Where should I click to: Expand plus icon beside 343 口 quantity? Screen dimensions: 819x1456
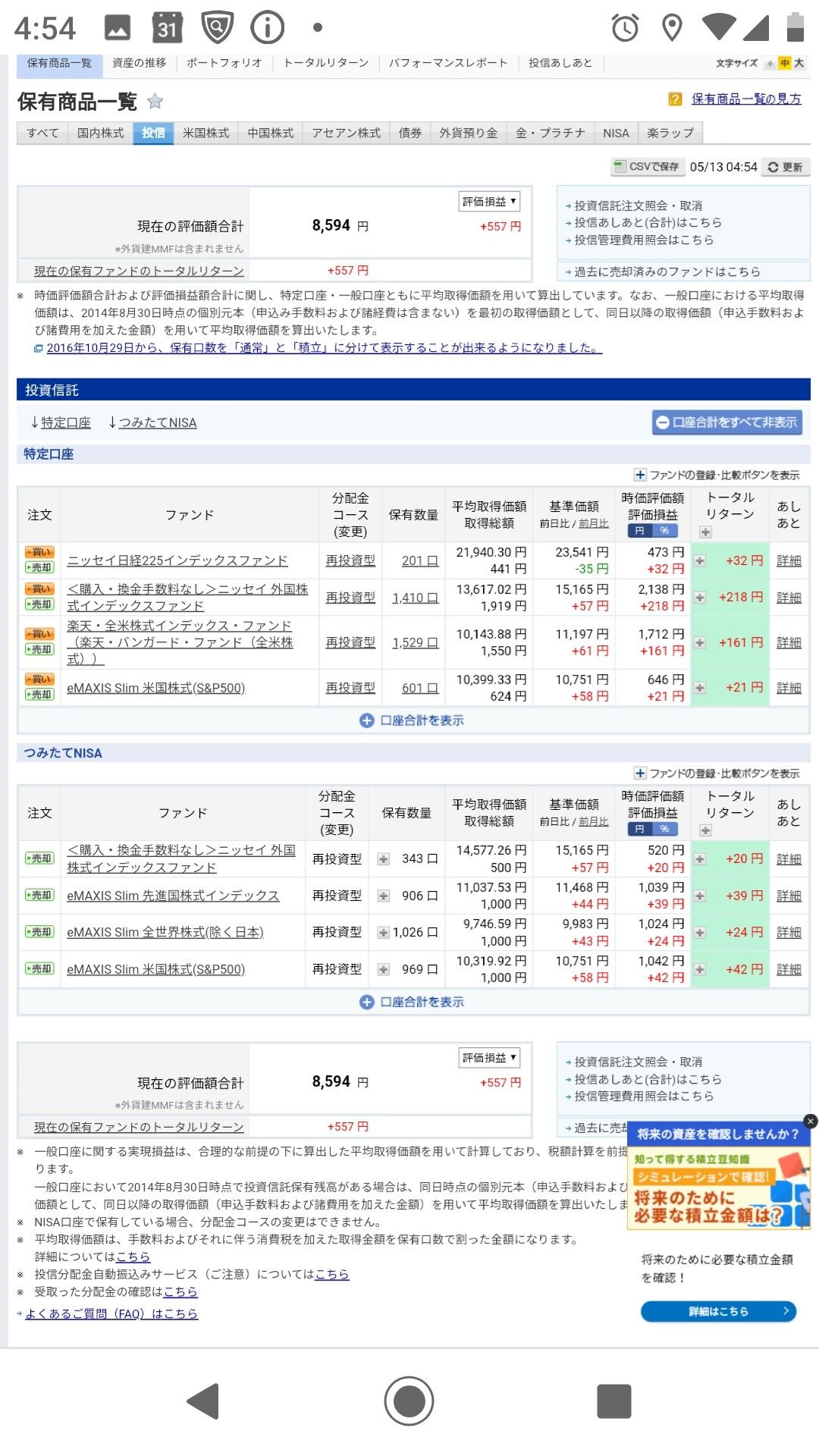(384, 859)
